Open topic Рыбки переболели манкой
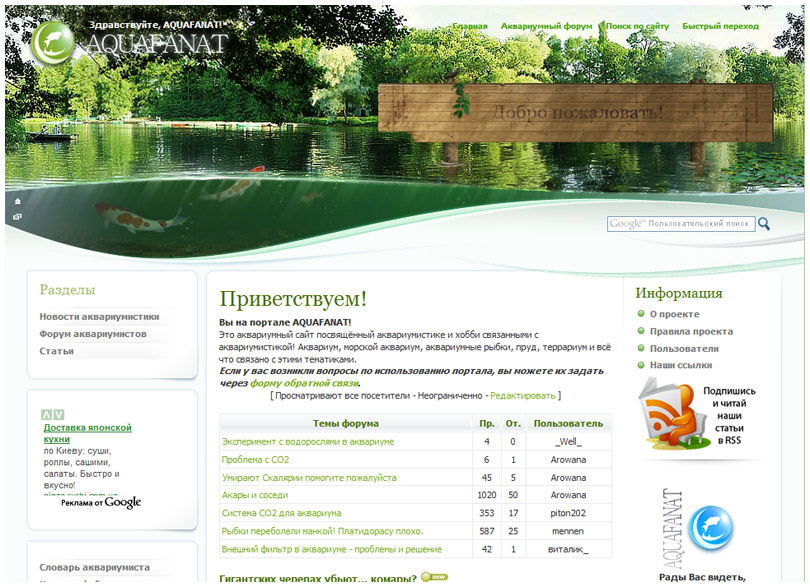 (x=322, y=531)
